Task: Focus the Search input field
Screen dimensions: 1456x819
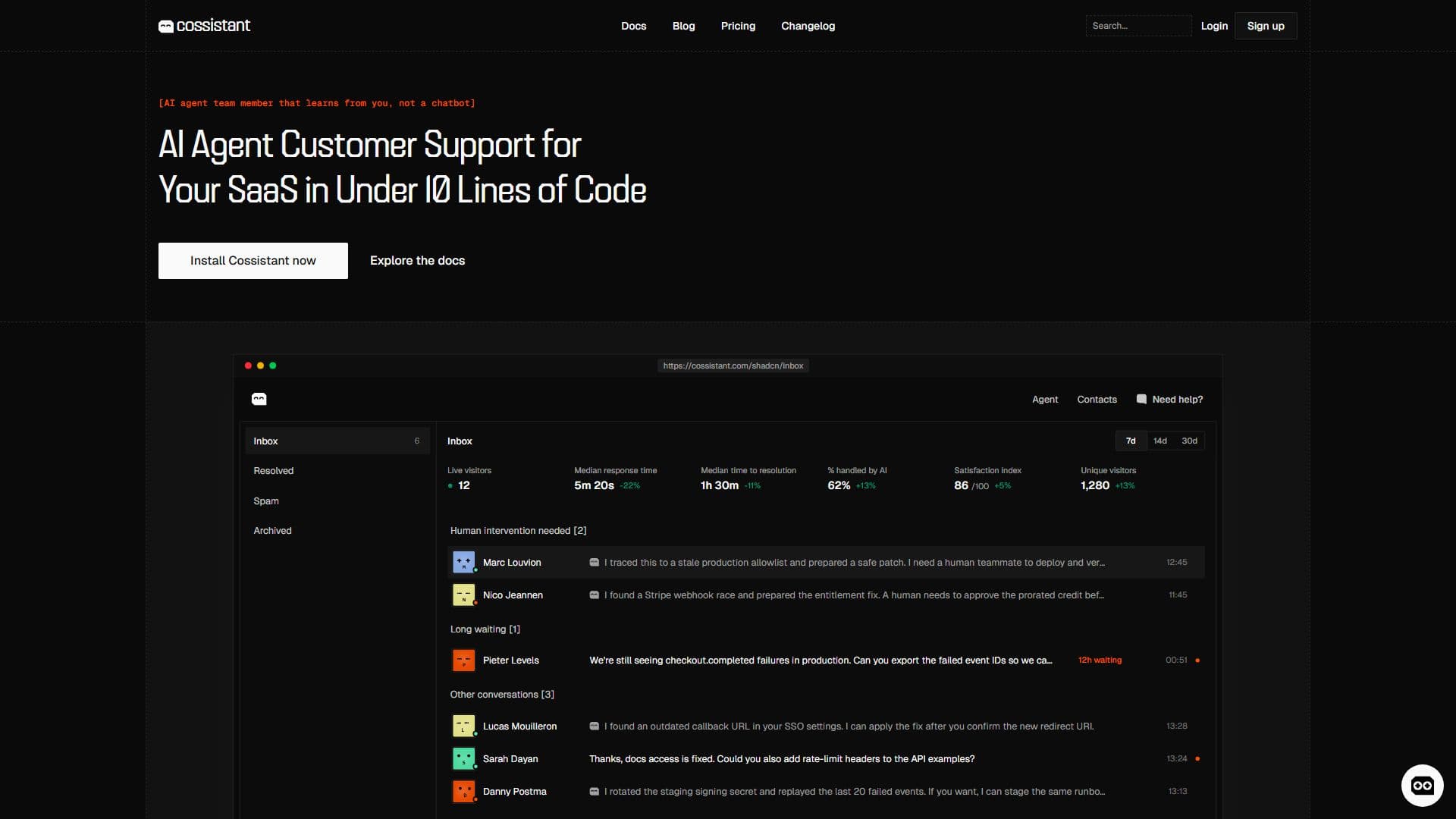Action: [x=1138, y=26]
